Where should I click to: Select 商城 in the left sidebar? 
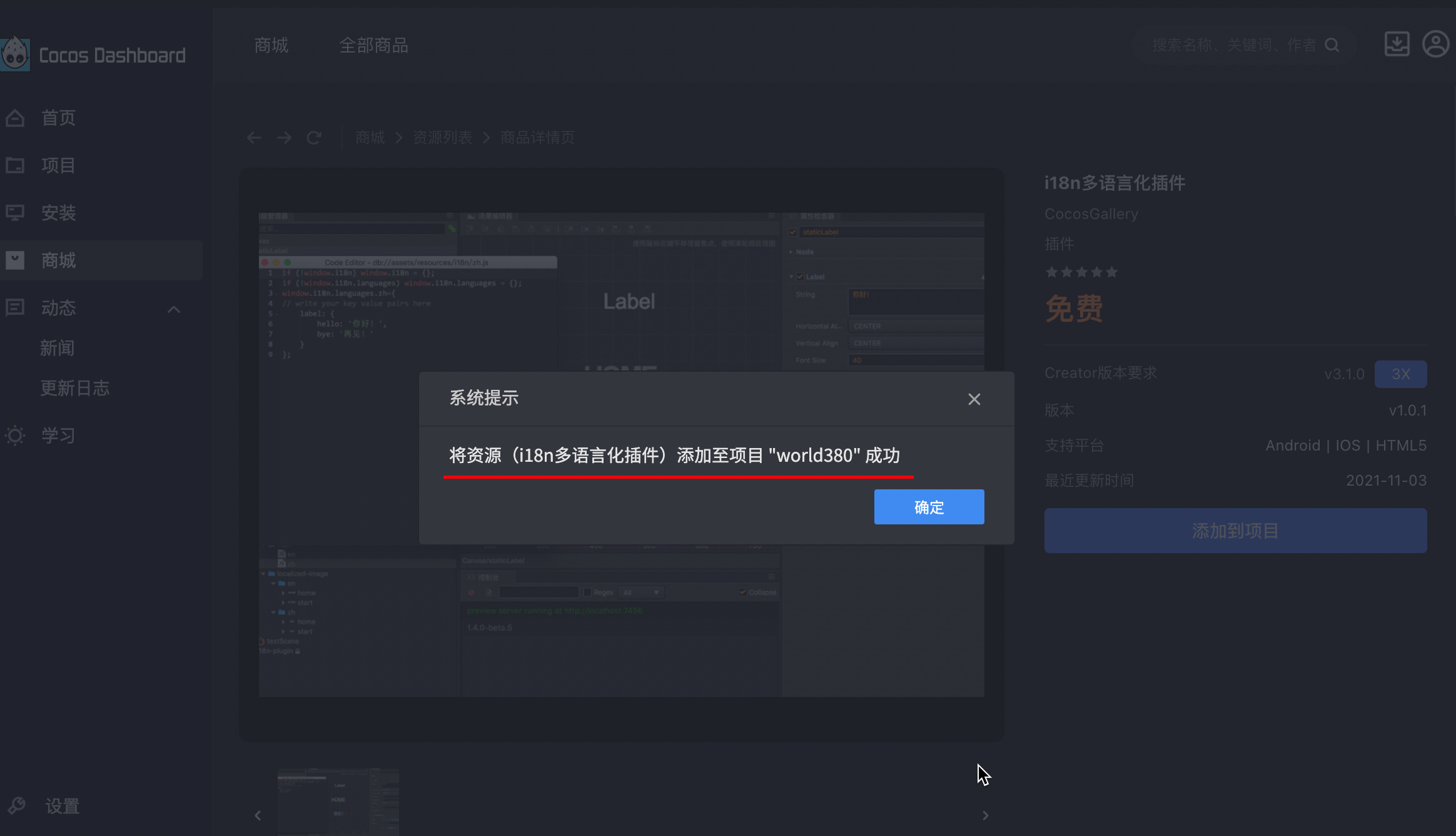click(59, 260)
